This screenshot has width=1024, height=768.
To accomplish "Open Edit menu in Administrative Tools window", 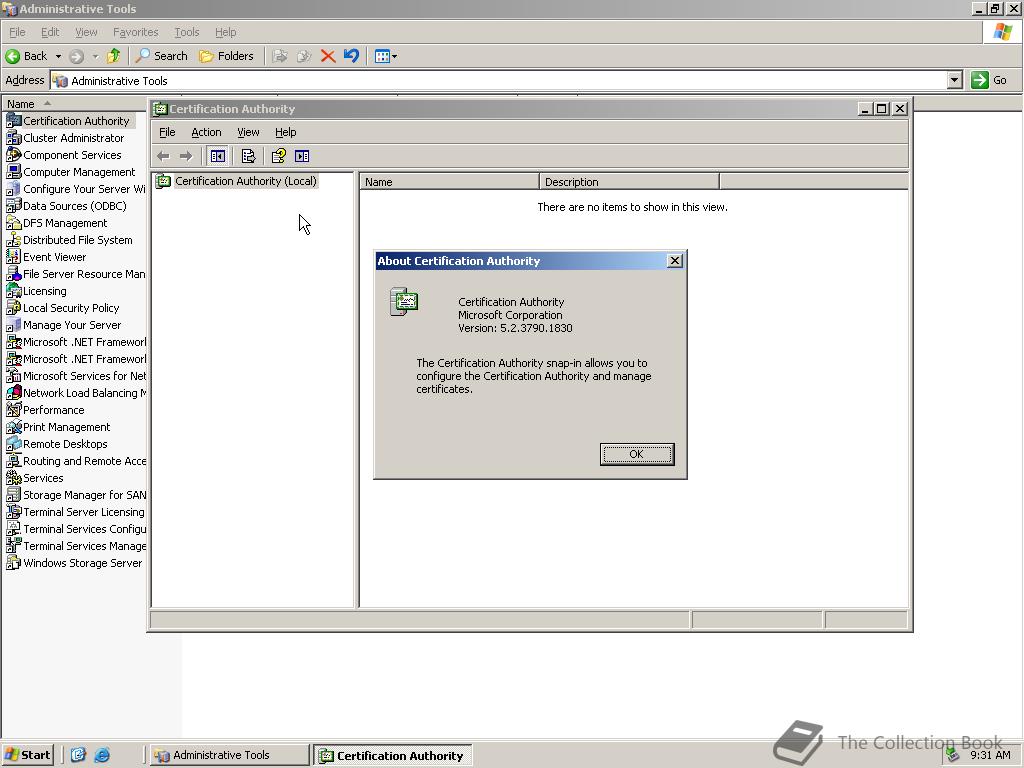I will [x=50, y=32].
